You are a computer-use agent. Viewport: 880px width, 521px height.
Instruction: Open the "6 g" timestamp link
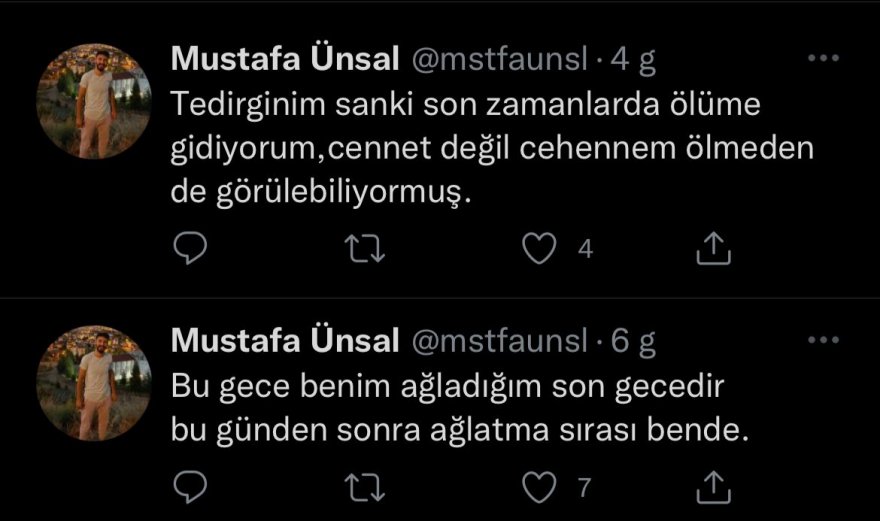[x=633, y=342]
